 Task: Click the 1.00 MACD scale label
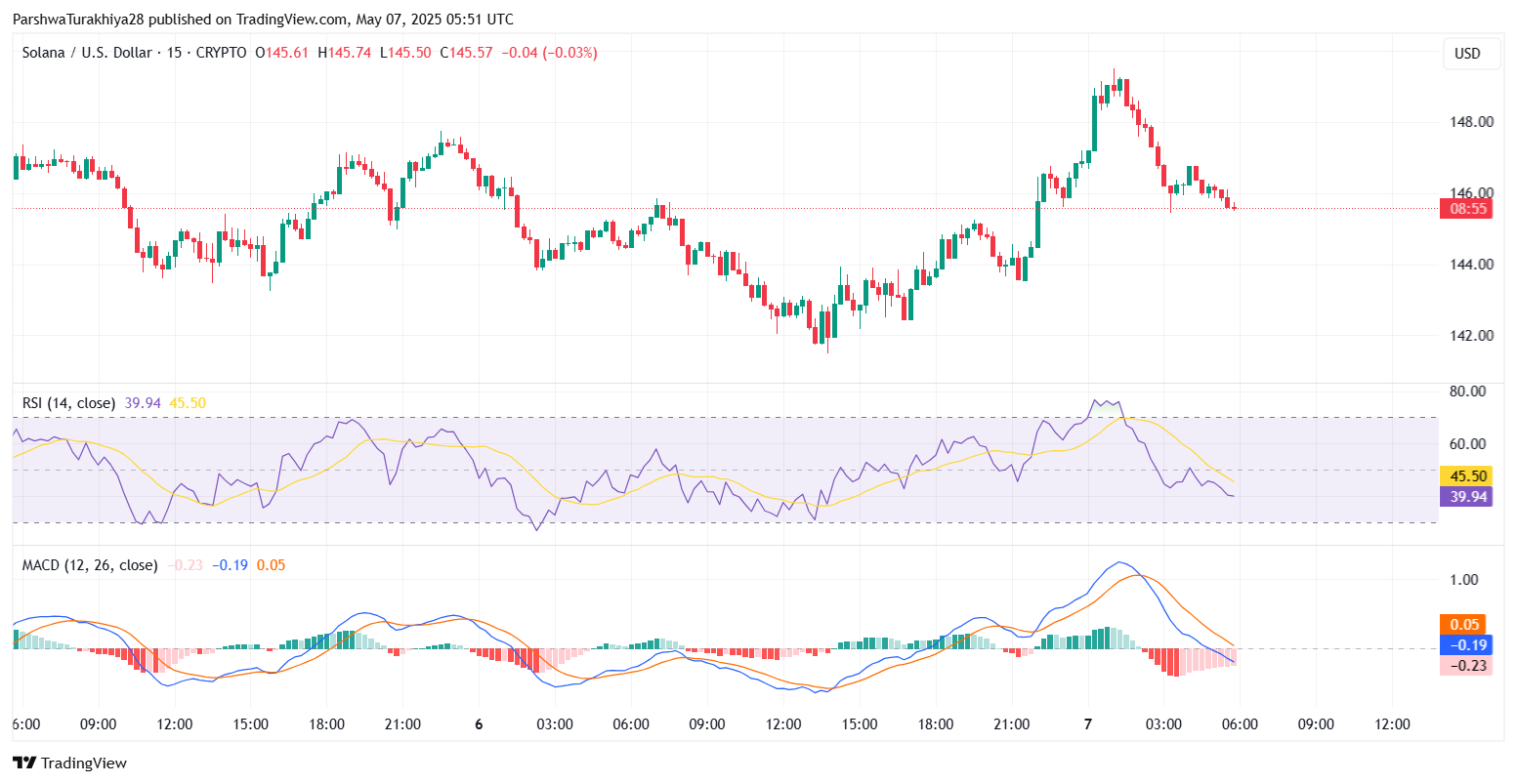1463,579
